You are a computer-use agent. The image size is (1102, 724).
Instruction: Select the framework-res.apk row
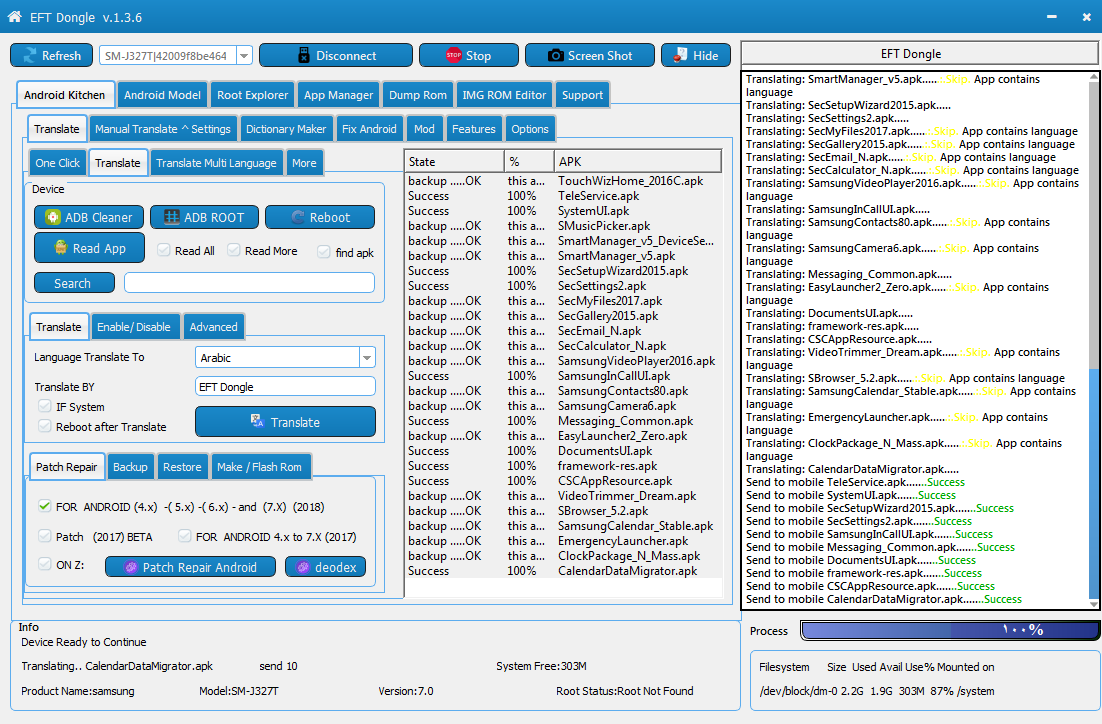pyautogui.click(x=564, y=465)
